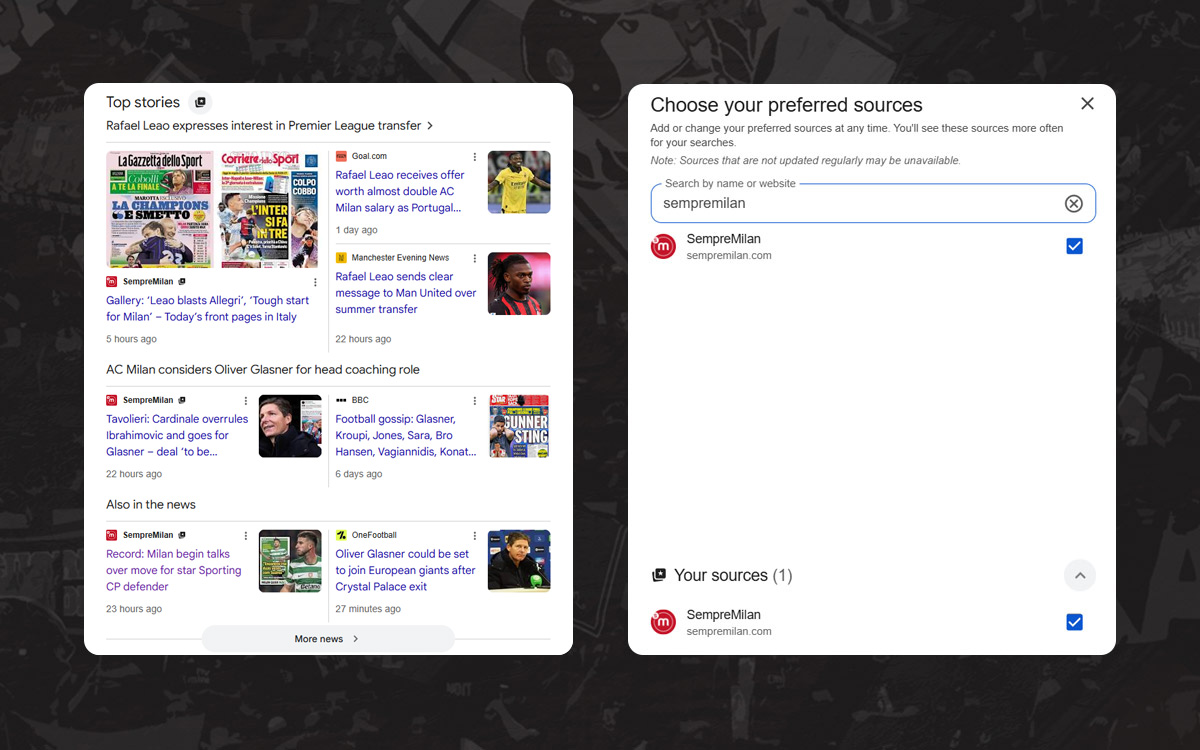Screen dimensions: 1200x750
Task: Click the Top stories heading
Action: (x=143, y=102)
